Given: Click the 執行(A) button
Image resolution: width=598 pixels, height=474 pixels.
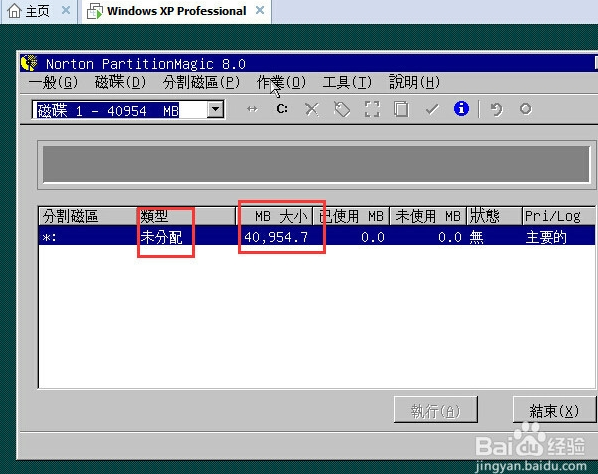Looking at the screenshot, I should pos(436,410).
